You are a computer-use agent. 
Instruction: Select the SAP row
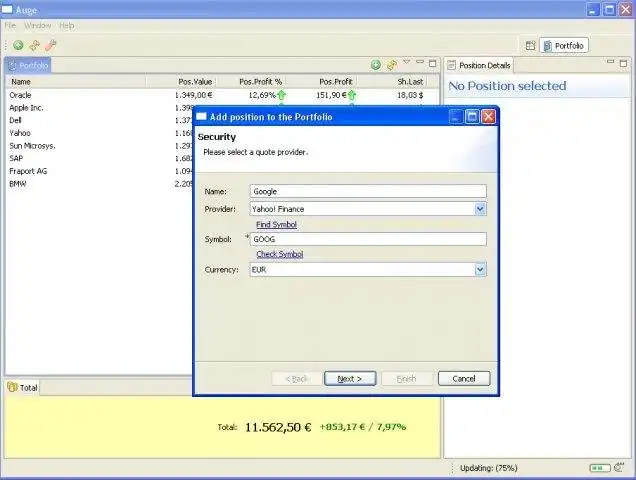point(99,158)
